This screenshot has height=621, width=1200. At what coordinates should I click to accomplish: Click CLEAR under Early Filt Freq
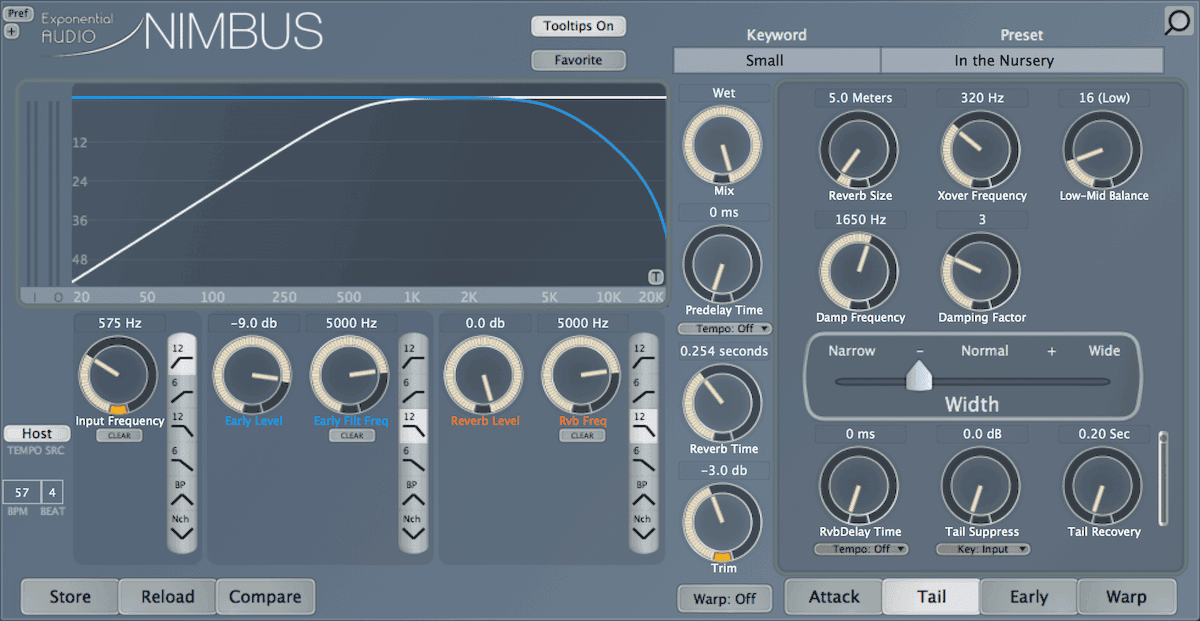click(351, 436)
